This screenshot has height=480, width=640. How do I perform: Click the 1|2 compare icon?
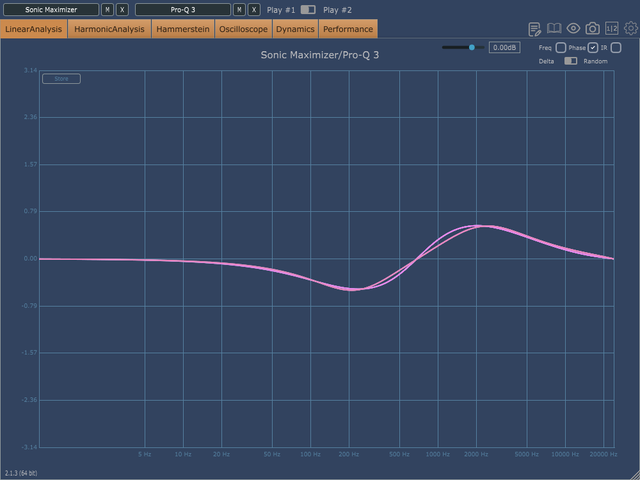point(611,28)
